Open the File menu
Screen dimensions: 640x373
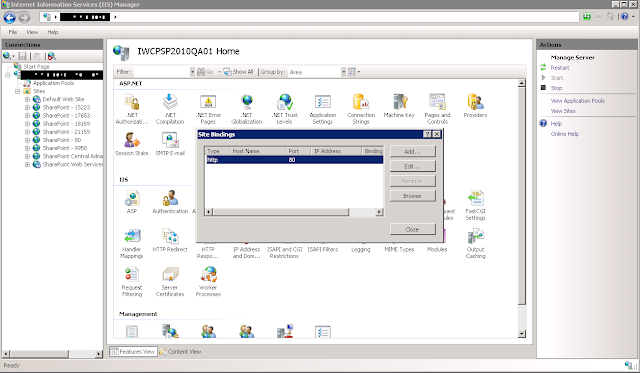(13, 32)
